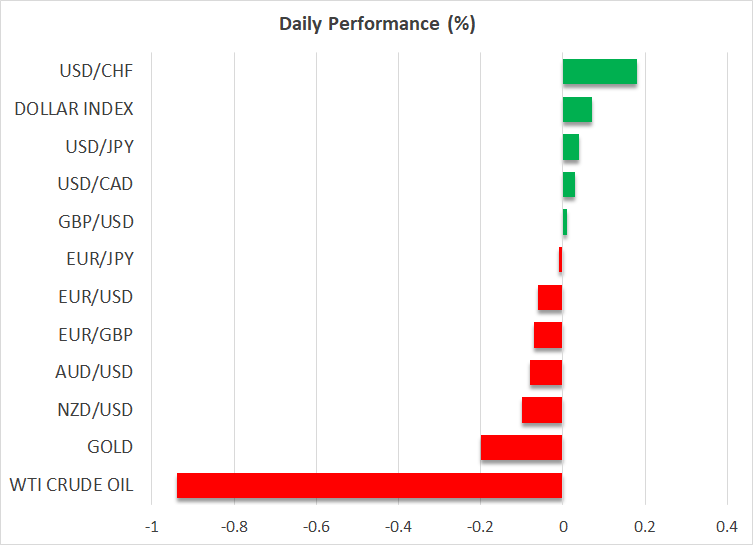Click the long WTI CRUDE OIL bar
The width and height of the screenshot is (753, 545).
[x=369, y=485]
